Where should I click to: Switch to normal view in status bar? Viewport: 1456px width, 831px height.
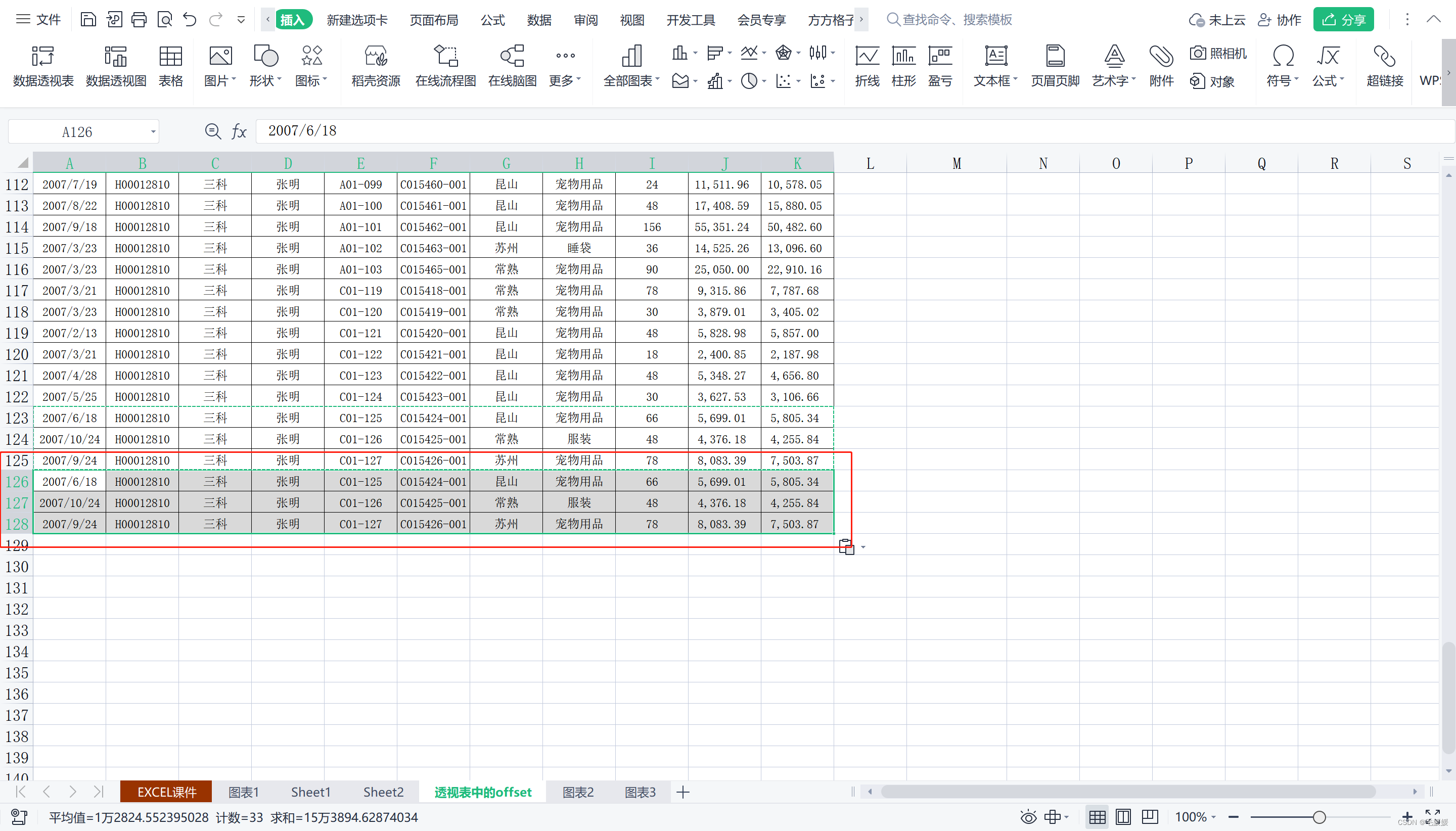tap(1097, 817)
